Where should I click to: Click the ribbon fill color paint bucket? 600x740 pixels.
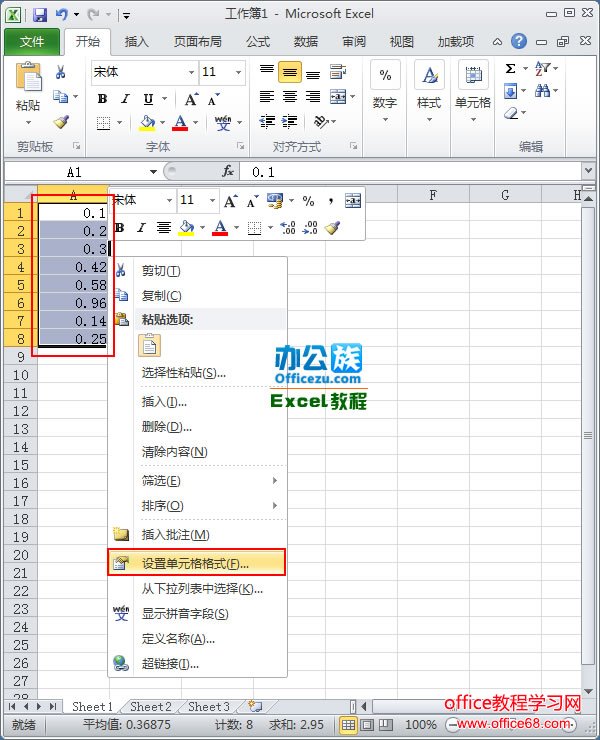point(147,123)
